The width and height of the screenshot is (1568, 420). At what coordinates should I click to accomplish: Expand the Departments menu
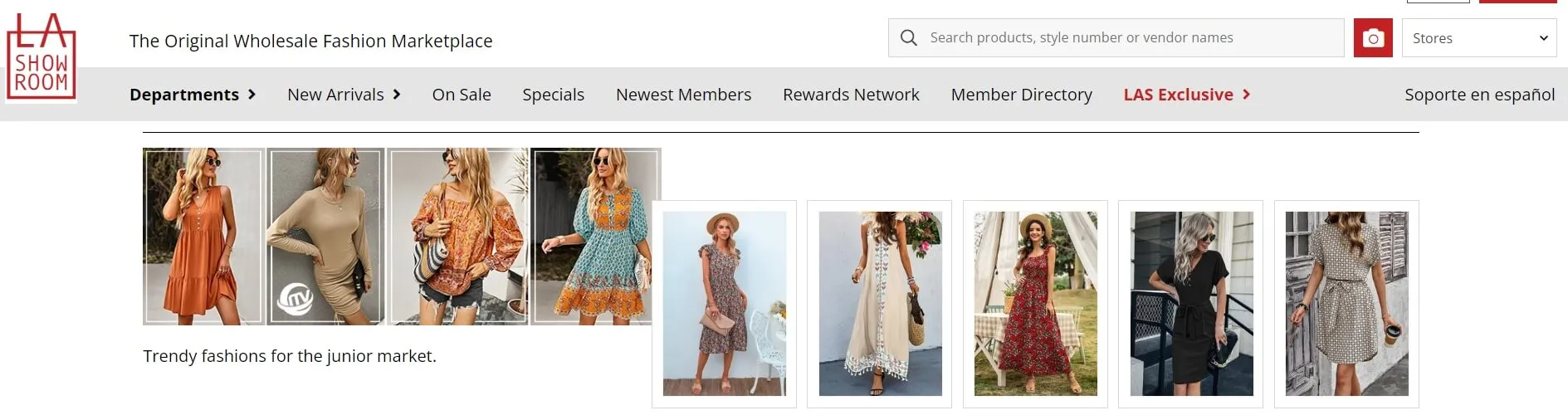[193, 95]
